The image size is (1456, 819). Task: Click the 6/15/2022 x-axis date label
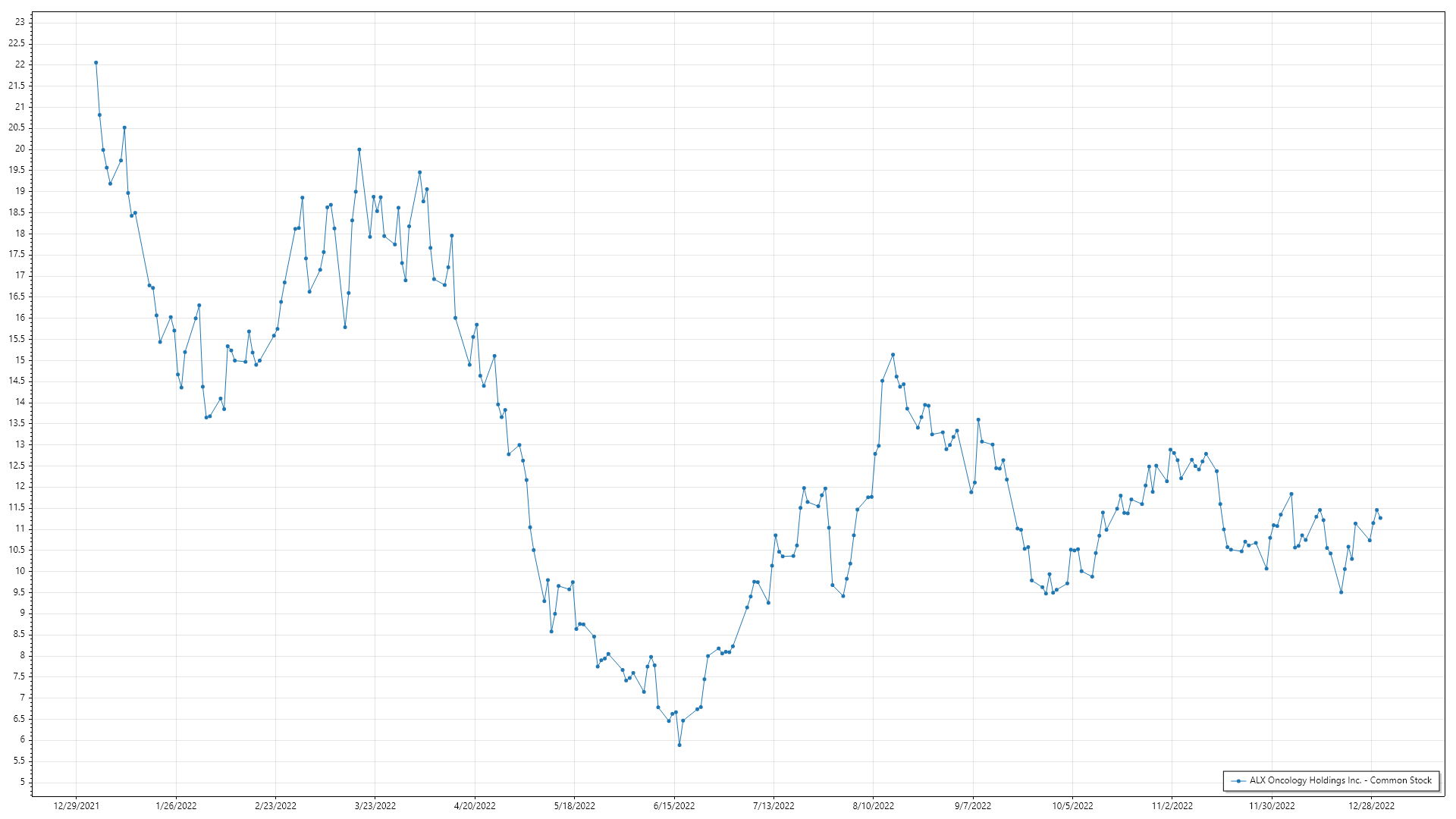(674, 806)
